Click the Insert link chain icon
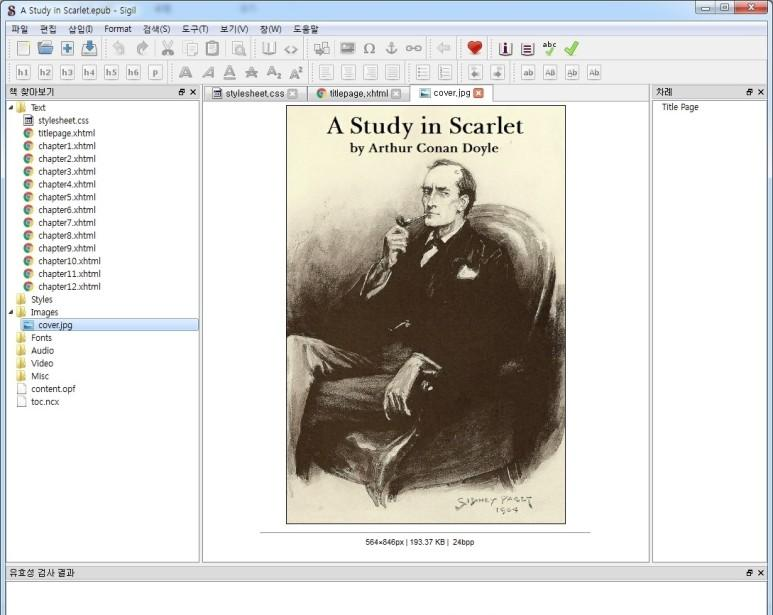Viewport: 773px width, 615px height. pyautogui.click(x=413, y=48)
